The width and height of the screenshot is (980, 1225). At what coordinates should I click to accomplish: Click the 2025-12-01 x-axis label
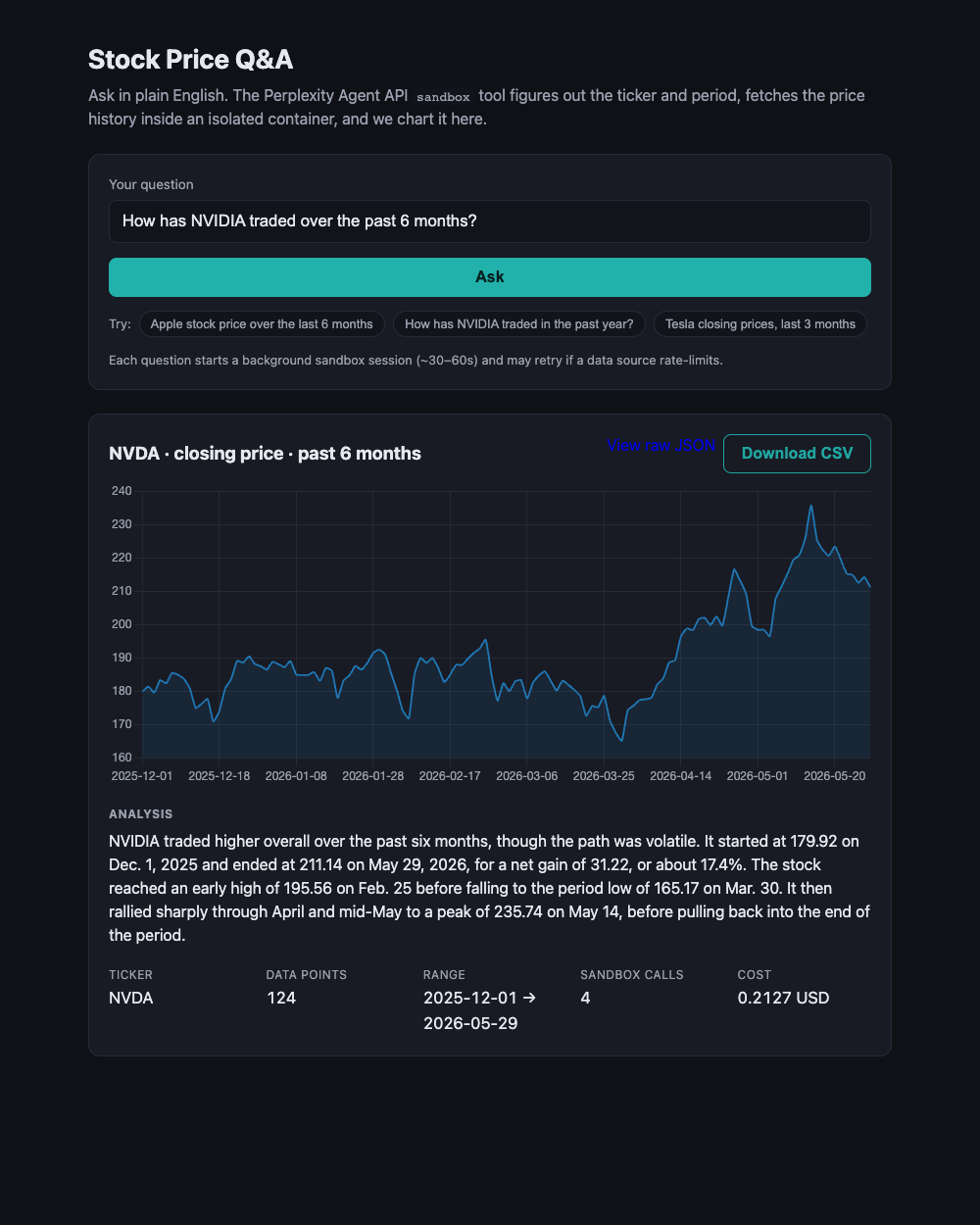(142, 775)
